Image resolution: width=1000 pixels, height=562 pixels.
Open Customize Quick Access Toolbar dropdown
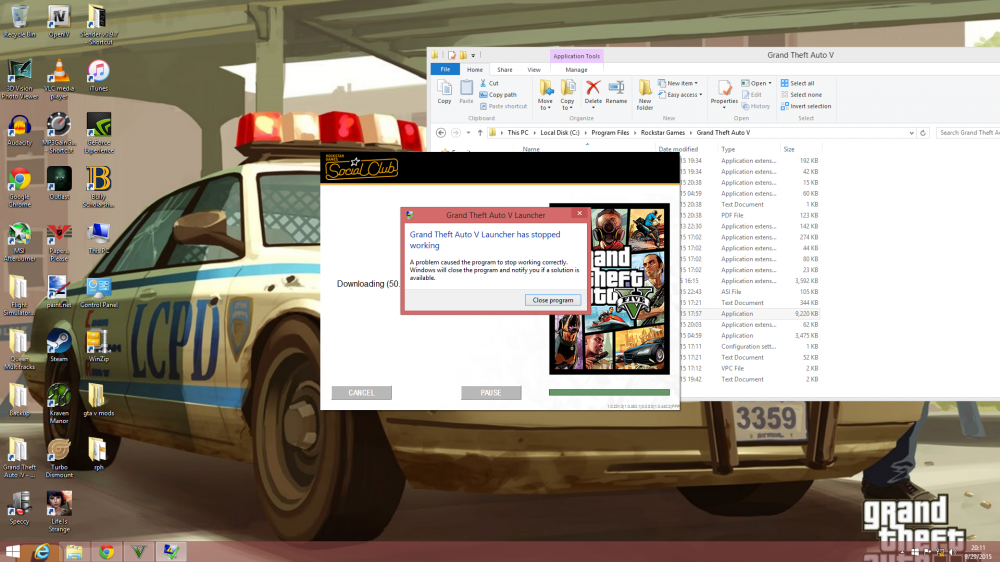[473, 55]
